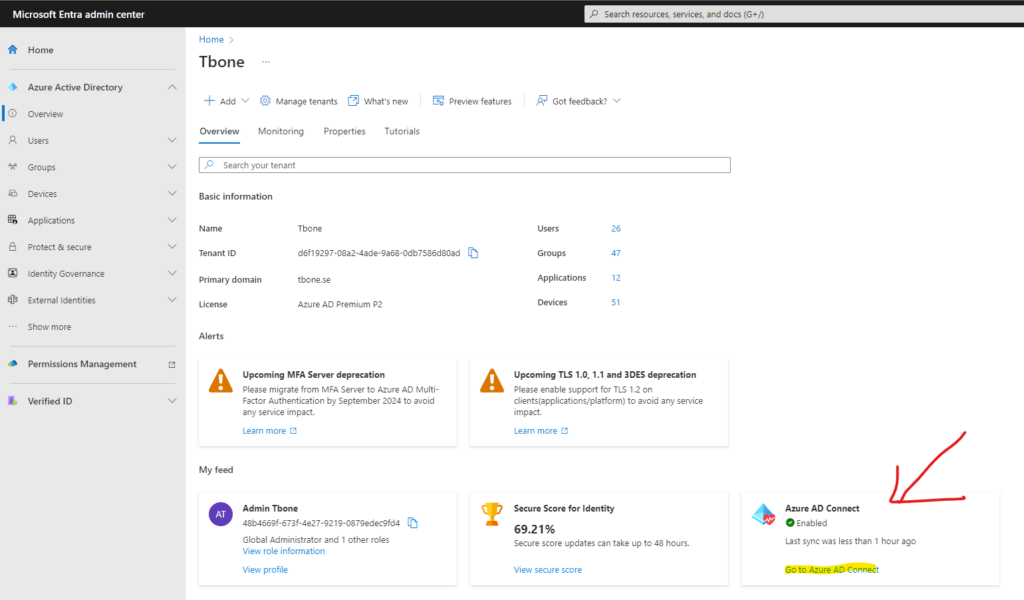Click the 69.21% secure score value
This screenshot has height=600, width=1024.
(534, 529)
